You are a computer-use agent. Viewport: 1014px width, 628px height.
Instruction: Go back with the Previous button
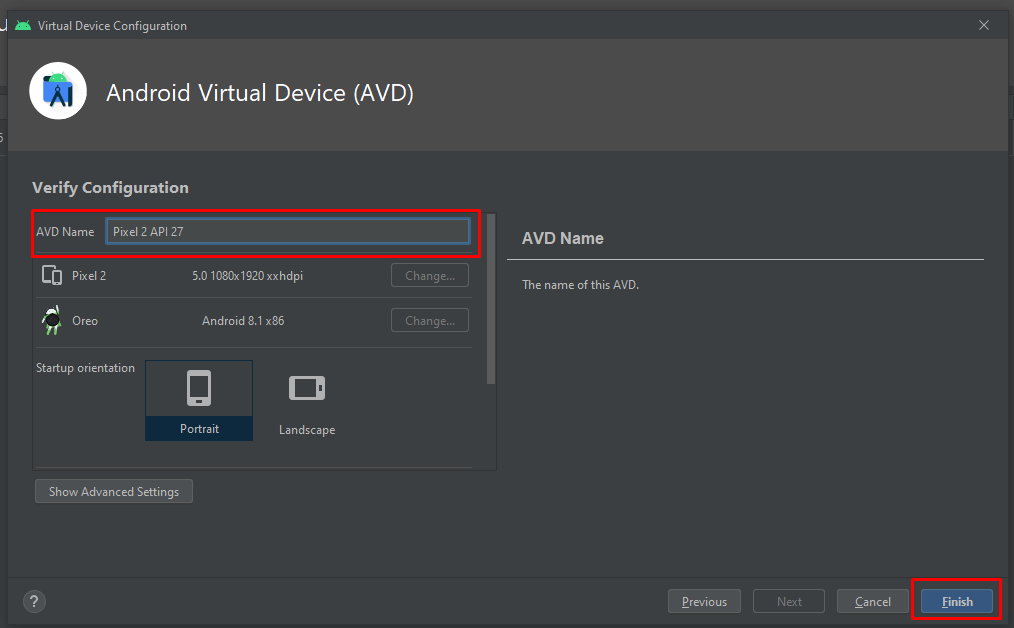[704, 601]
